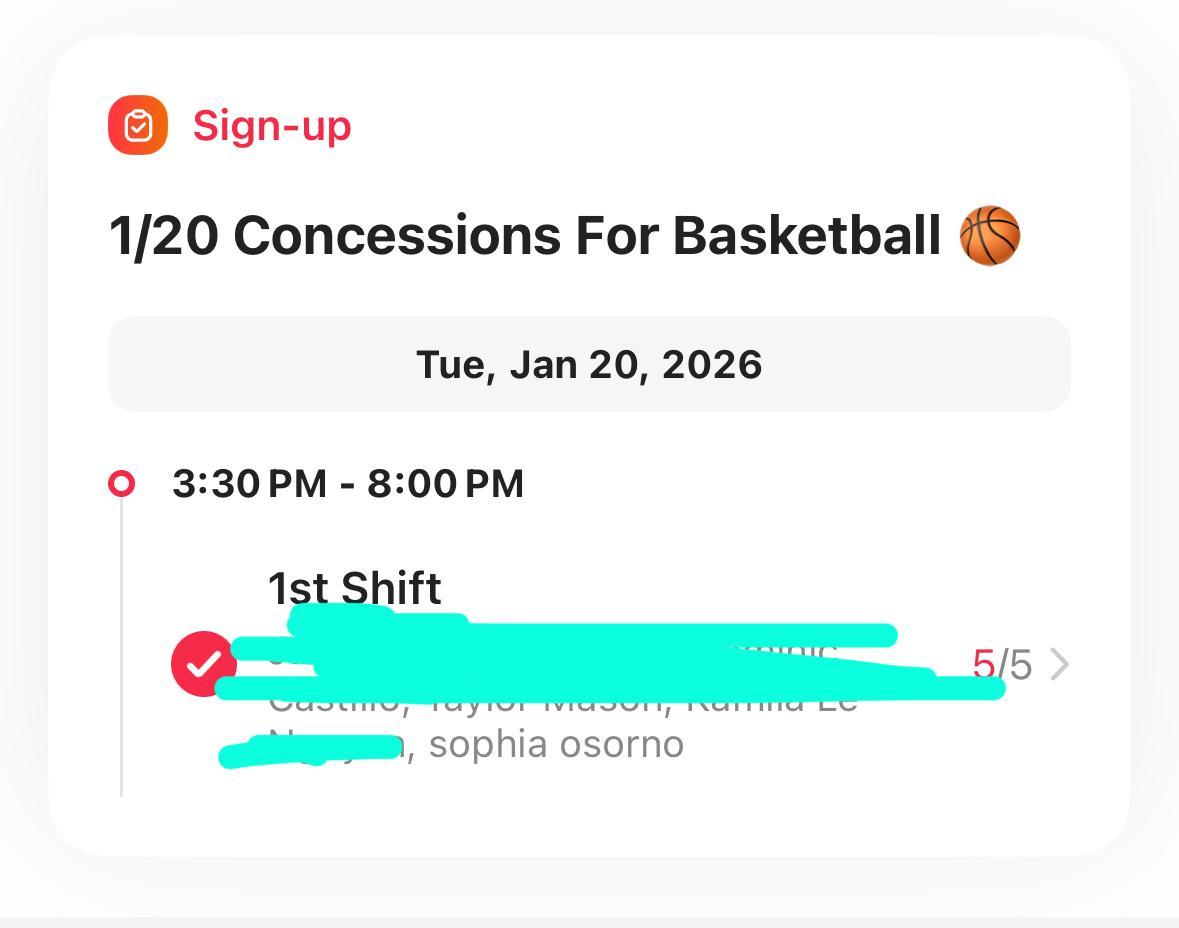The width and height of the screenshot is (1179, 928).
Task: Tap the small cyan scribble before sophia osorno
Action: pos(310,749)
